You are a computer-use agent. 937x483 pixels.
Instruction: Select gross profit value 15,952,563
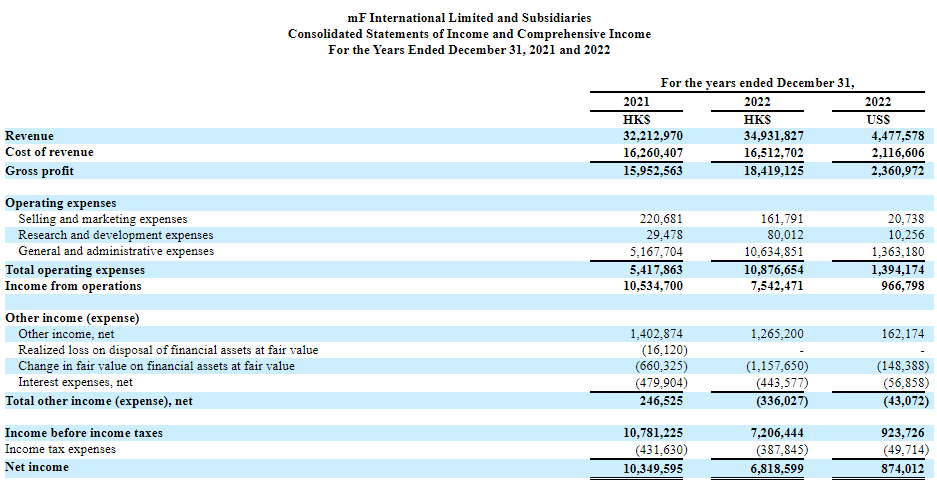tap(652, 171)
